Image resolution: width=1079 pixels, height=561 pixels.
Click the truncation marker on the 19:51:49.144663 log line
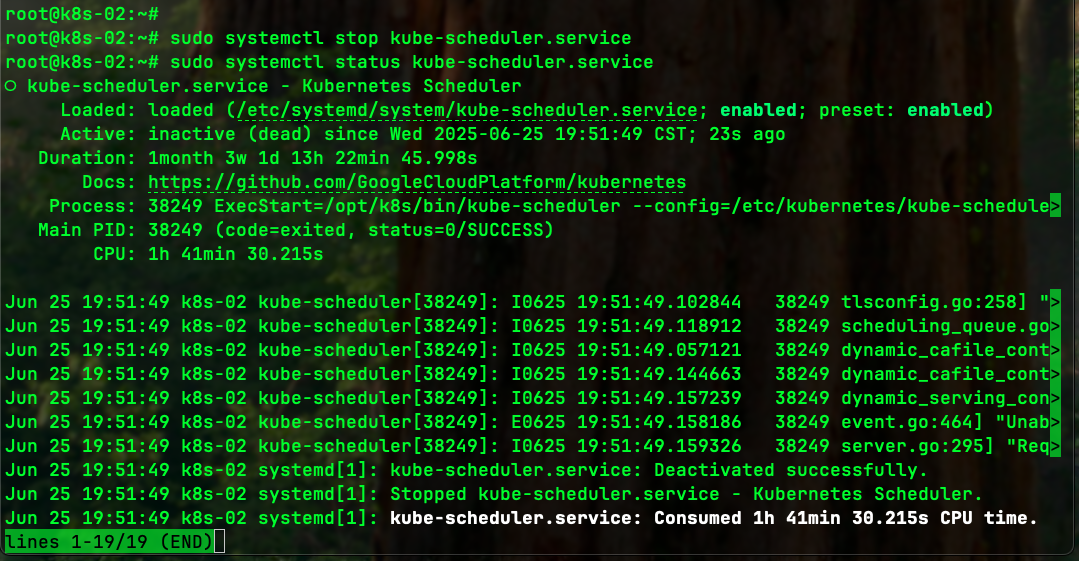pos(1055,374)
